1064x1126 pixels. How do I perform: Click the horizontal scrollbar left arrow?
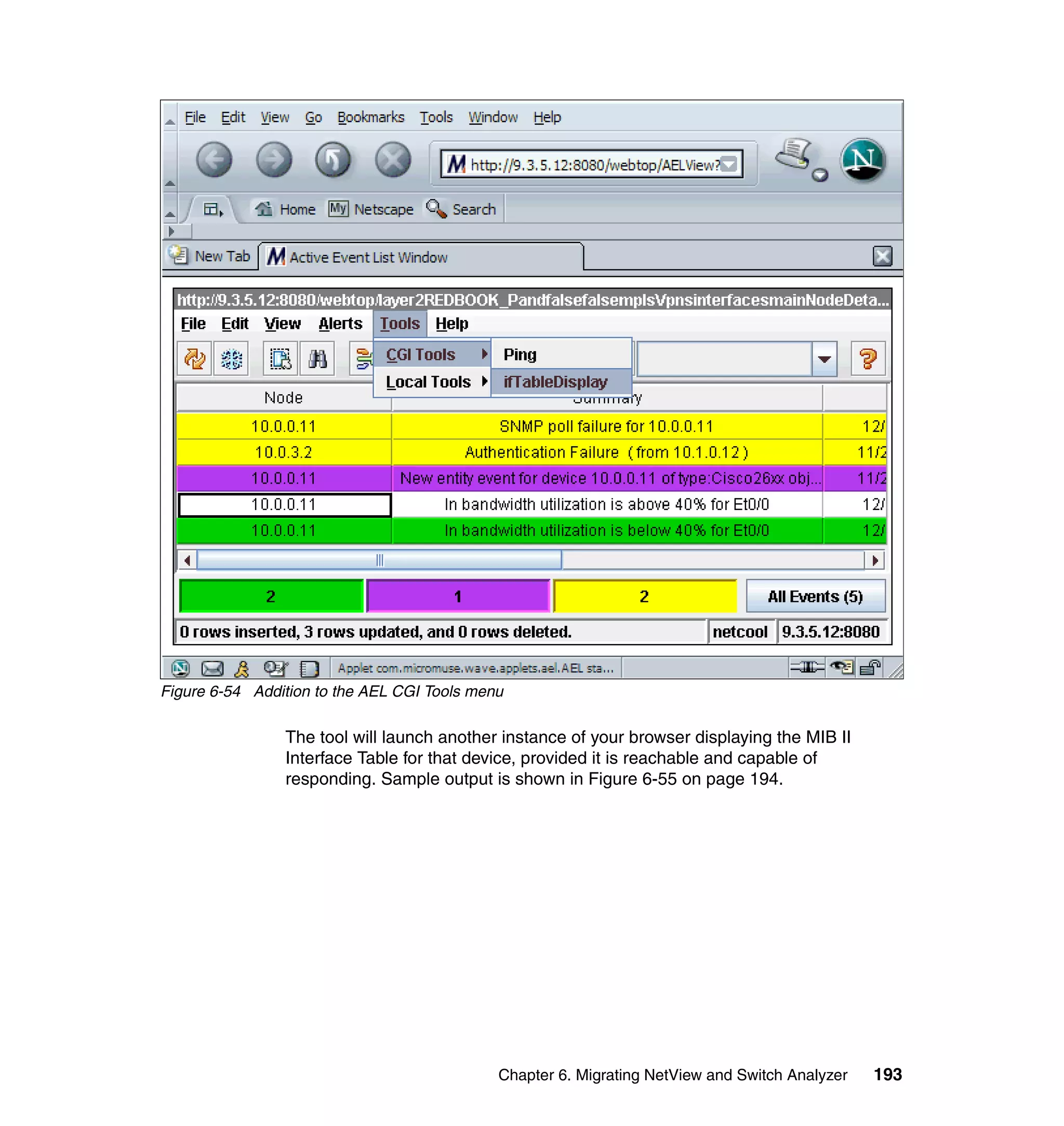click(187, 560)
